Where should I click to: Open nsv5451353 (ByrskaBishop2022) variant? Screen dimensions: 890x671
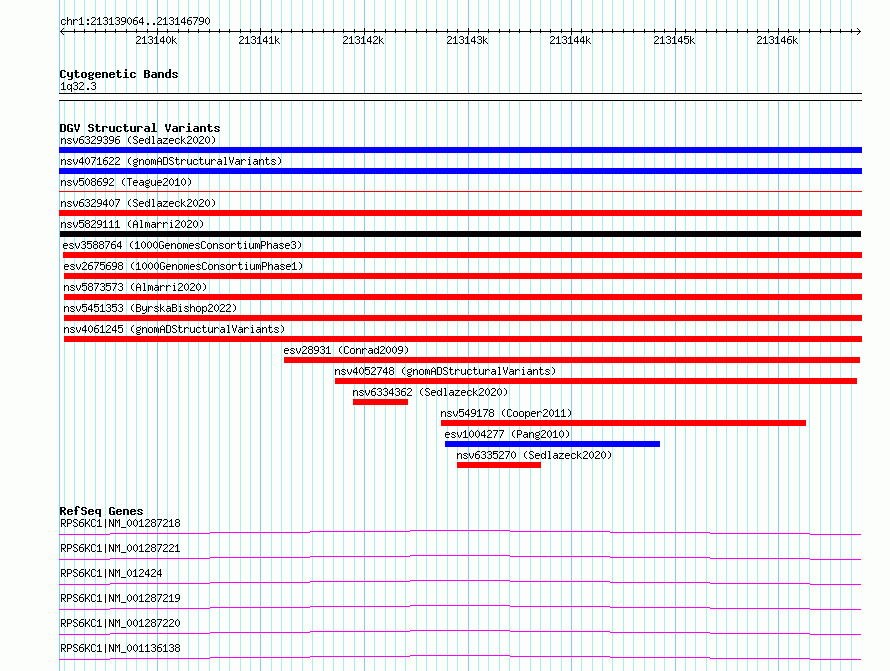click(x=150, y=308)
